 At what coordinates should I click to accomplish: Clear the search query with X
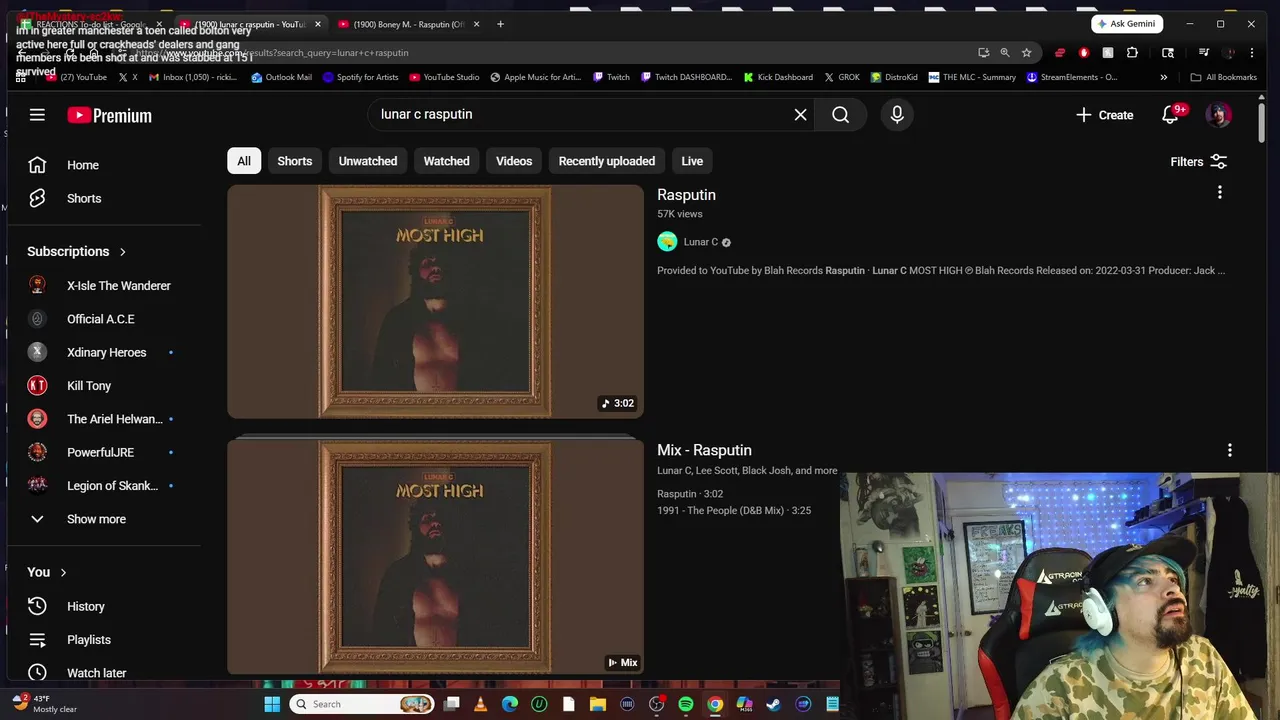click(800, 115)
